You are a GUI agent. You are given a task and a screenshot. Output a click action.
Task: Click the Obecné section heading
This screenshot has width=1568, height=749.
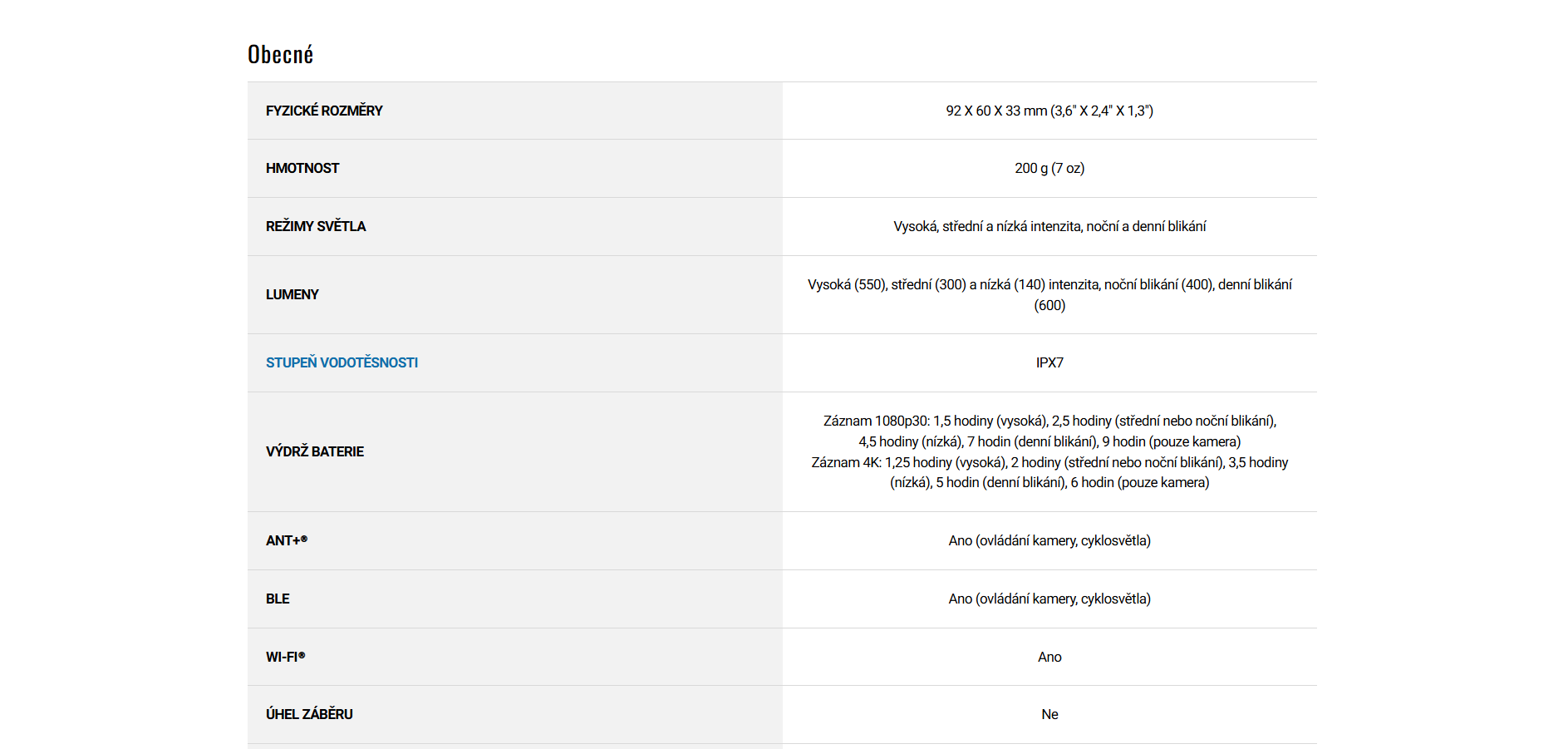[280, 55]
